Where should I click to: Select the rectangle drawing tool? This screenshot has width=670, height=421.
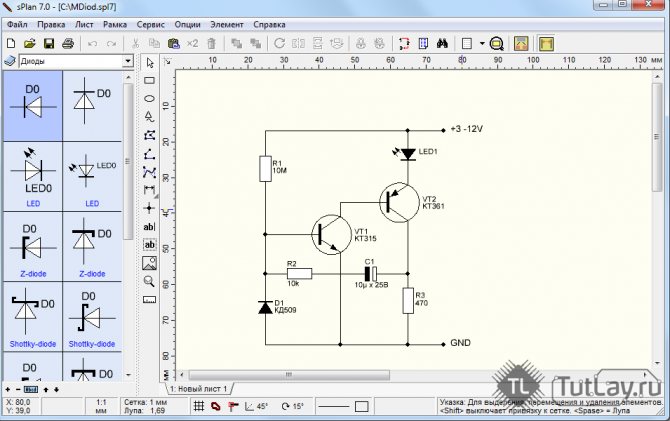tap(149, 80)
